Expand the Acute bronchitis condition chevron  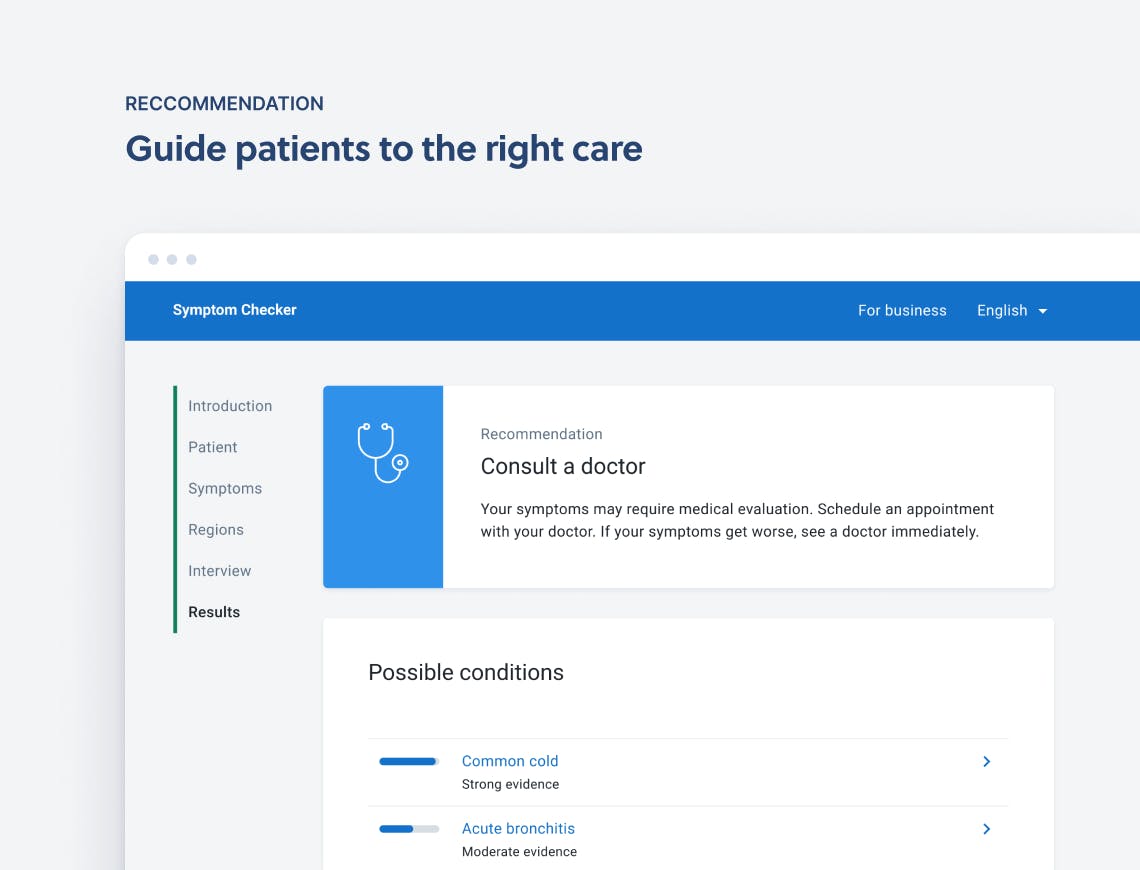[x=986, y=829]
